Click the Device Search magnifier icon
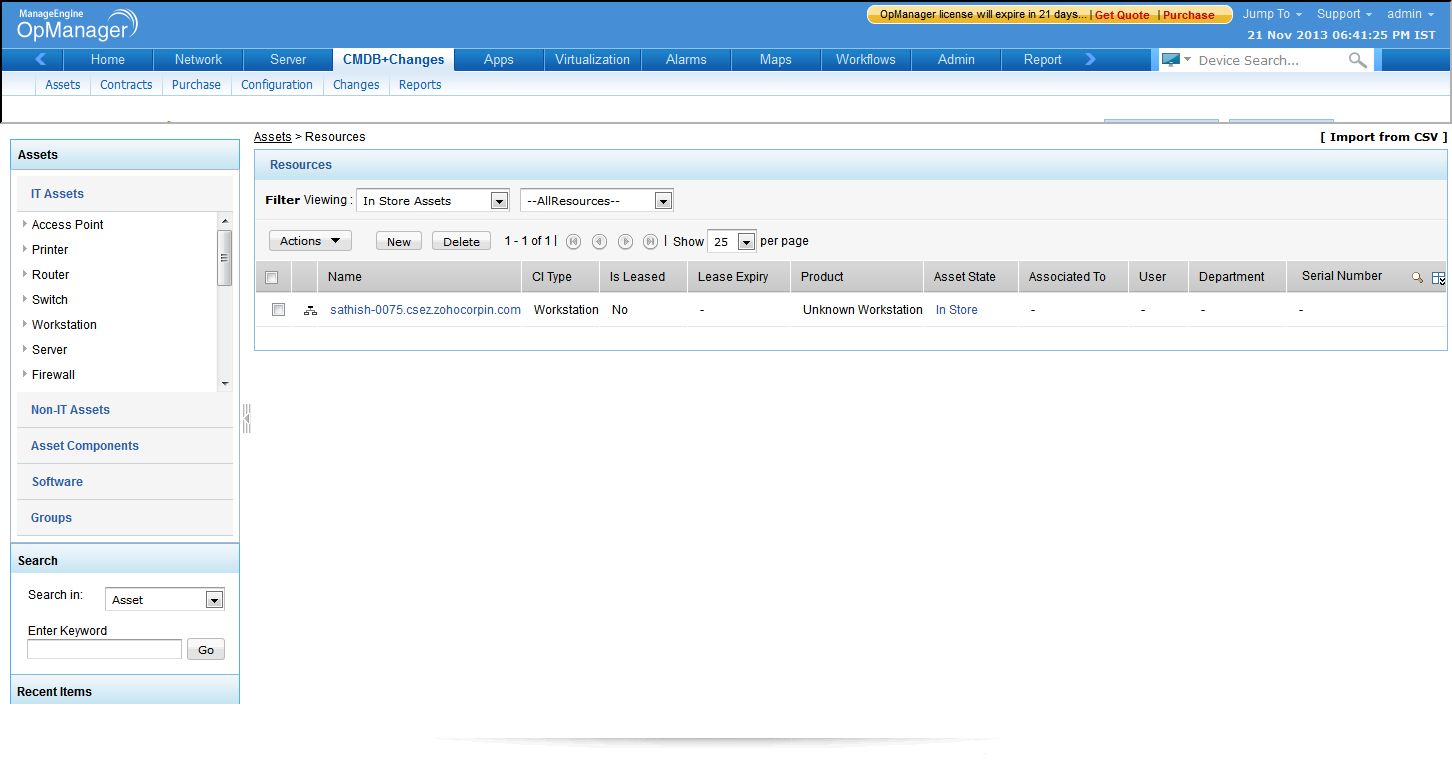This screenshot has width=1452, height=769. pos(1357,60)
